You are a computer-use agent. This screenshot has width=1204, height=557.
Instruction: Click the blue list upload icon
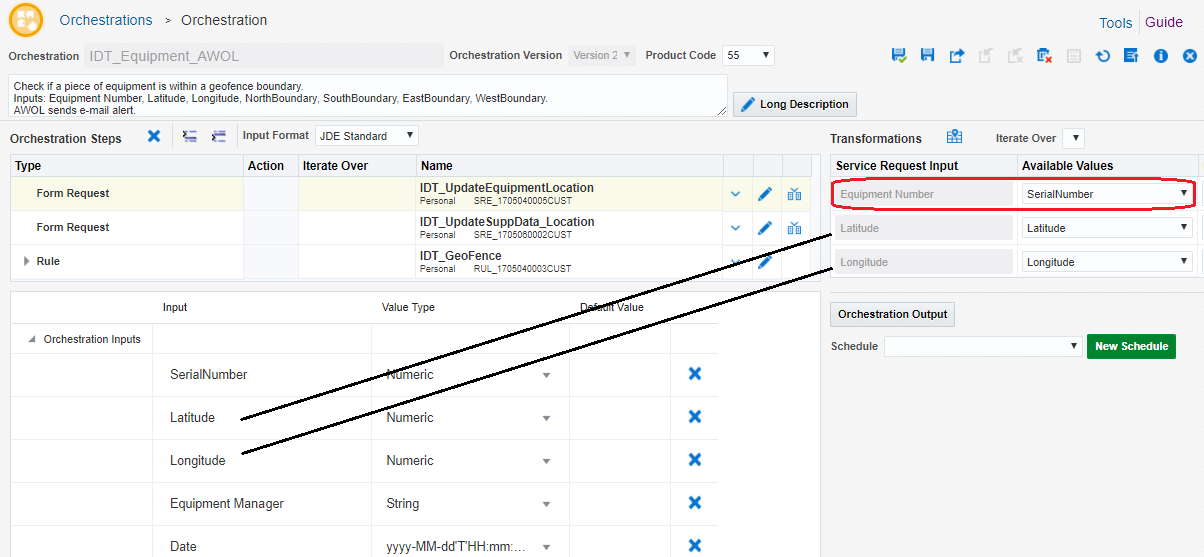pyautogui.click(x=1131, y=56)
